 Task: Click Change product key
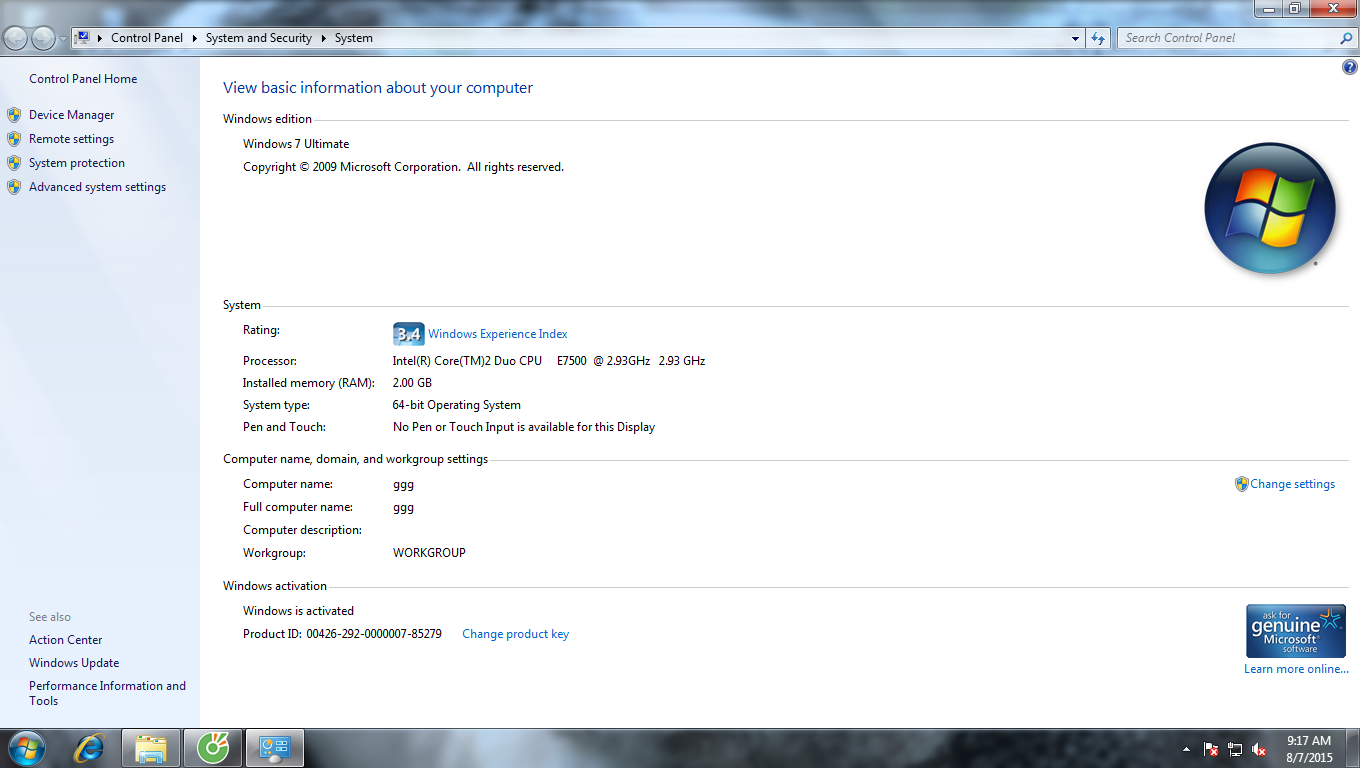515,634
